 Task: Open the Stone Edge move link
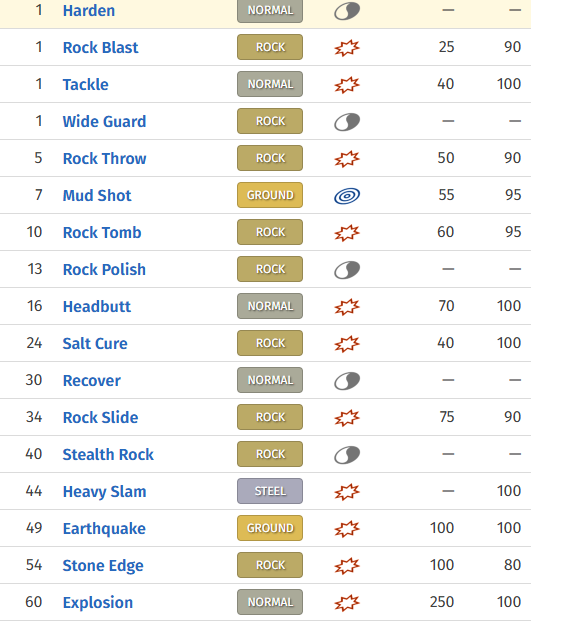click(103, 566)
